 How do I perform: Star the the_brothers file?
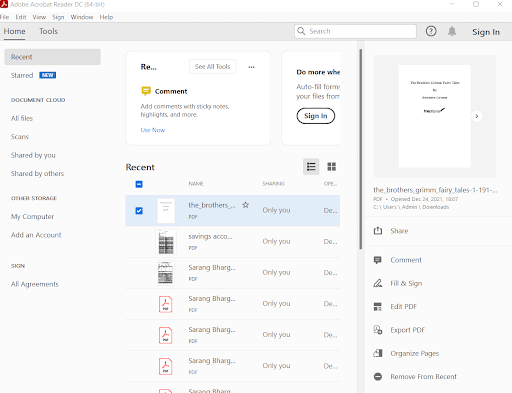pyautogui.click(x=246, y=205)
